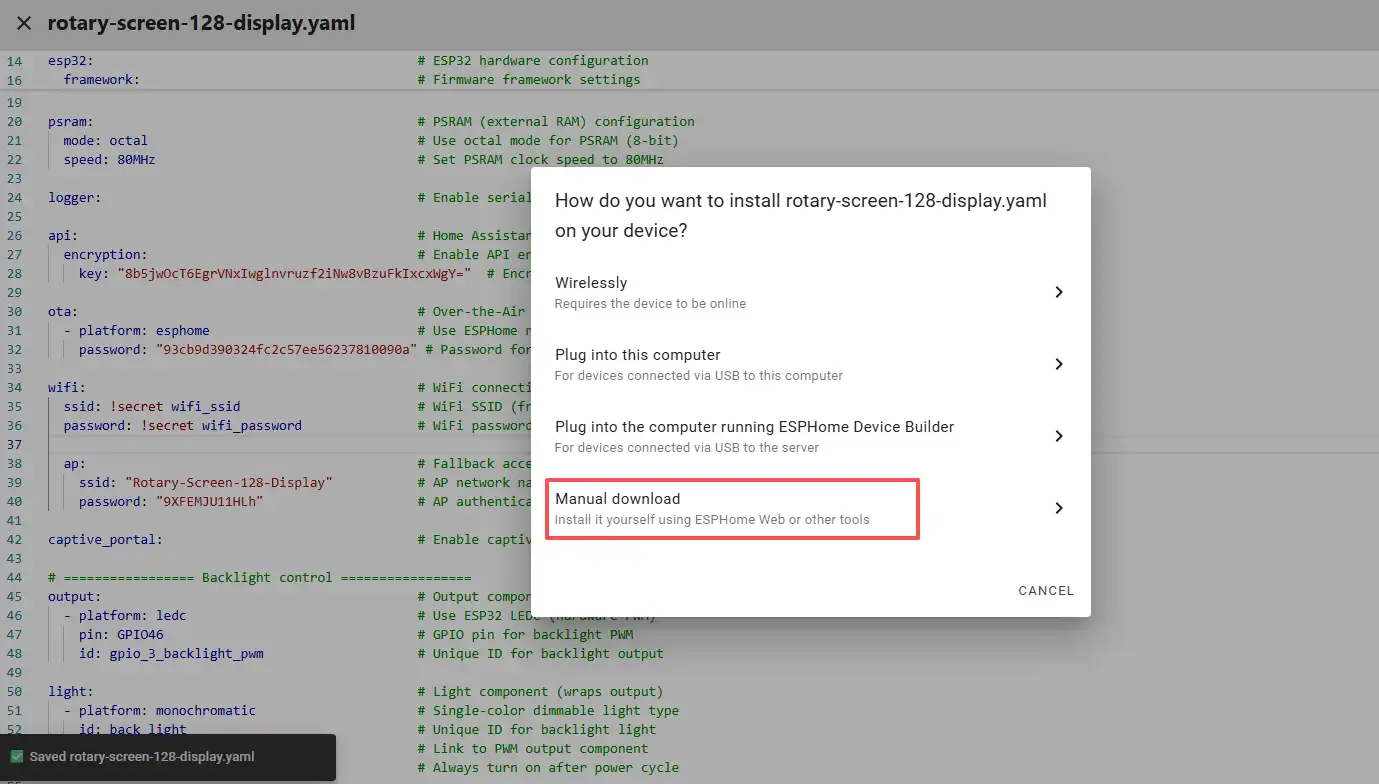Image resolution: width=1379 pixels, height=784 pixels.
Task: Expand the Manual download chevron
Action: [x=1058, y=508]
